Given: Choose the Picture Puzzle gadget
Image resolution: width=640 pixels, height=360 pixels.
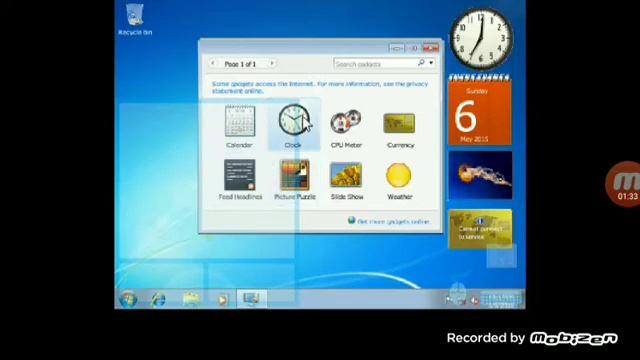Looking at the screenshot, I should (294, 175).
